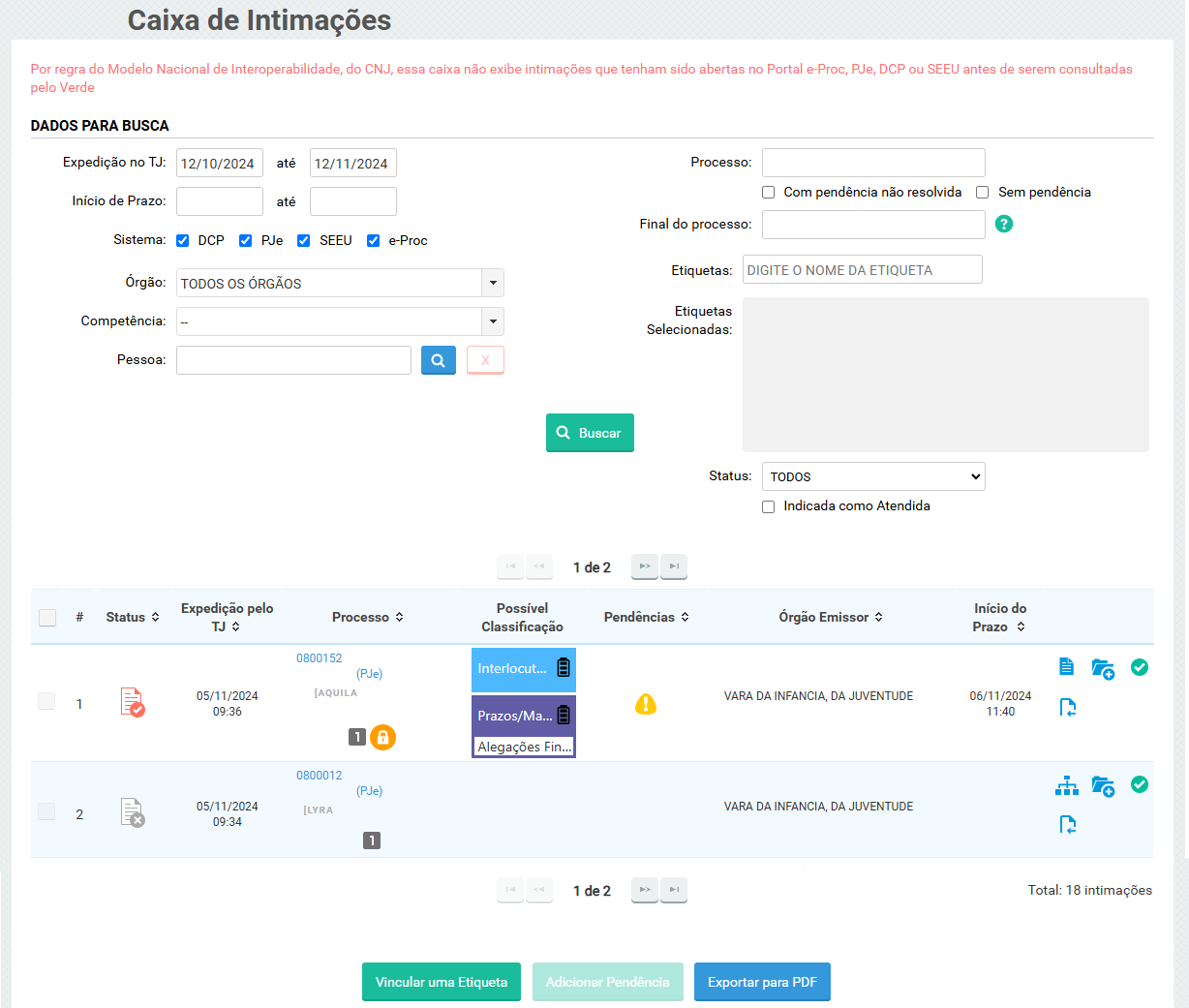
Task: Sort by Órgão Emissor column
Action: 830,617
